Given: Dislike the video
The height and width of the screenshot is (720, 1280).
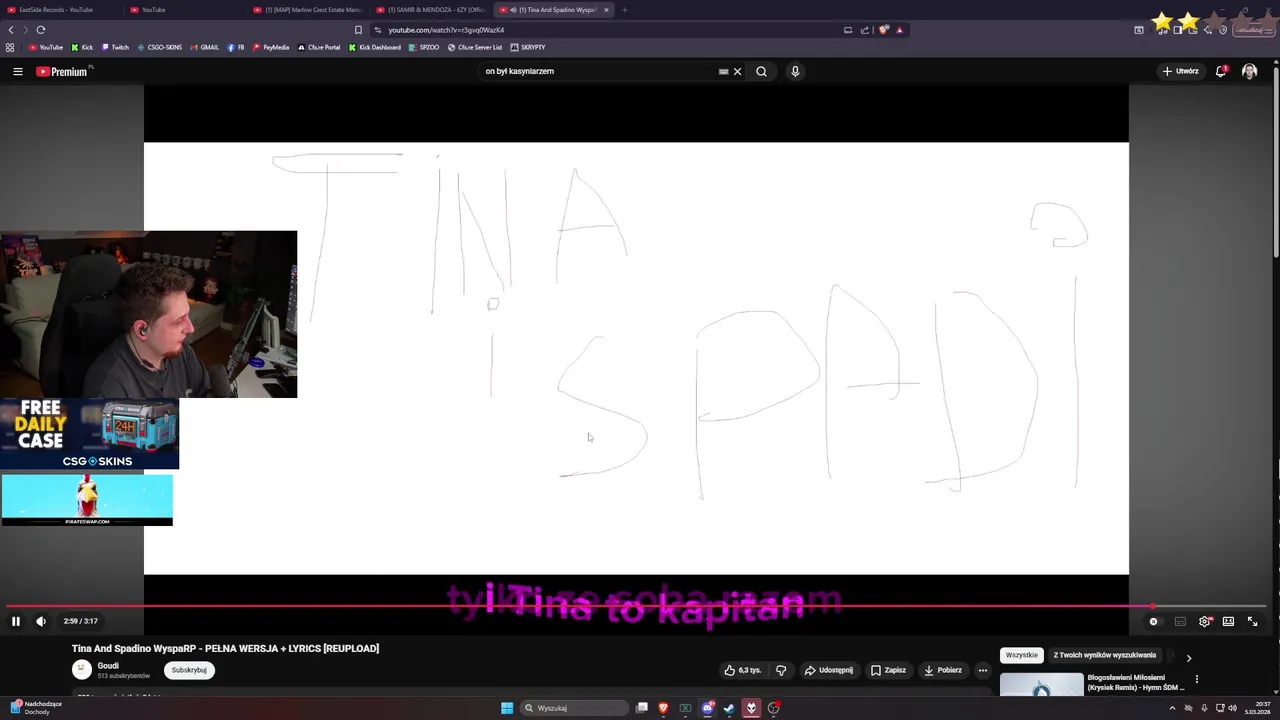Looking at the screenshot, I should (781, 670).
